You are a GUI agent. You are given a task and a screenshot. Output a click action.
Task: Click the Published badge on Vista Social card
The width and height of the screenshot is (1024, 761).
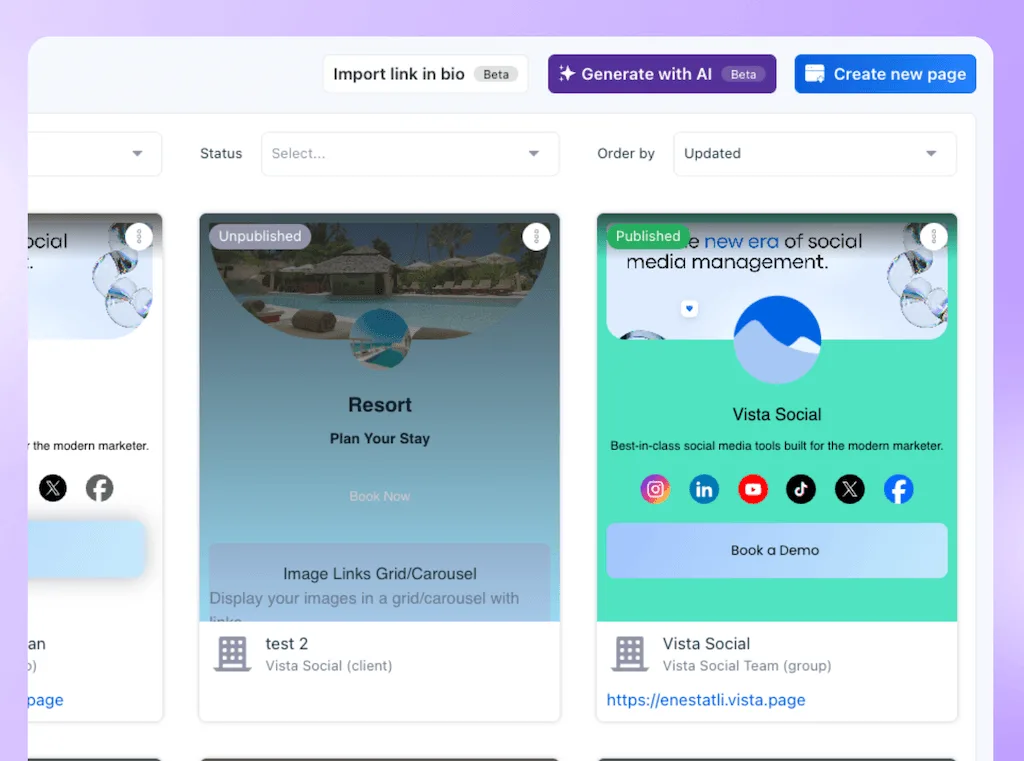click(x=648, y=236)
